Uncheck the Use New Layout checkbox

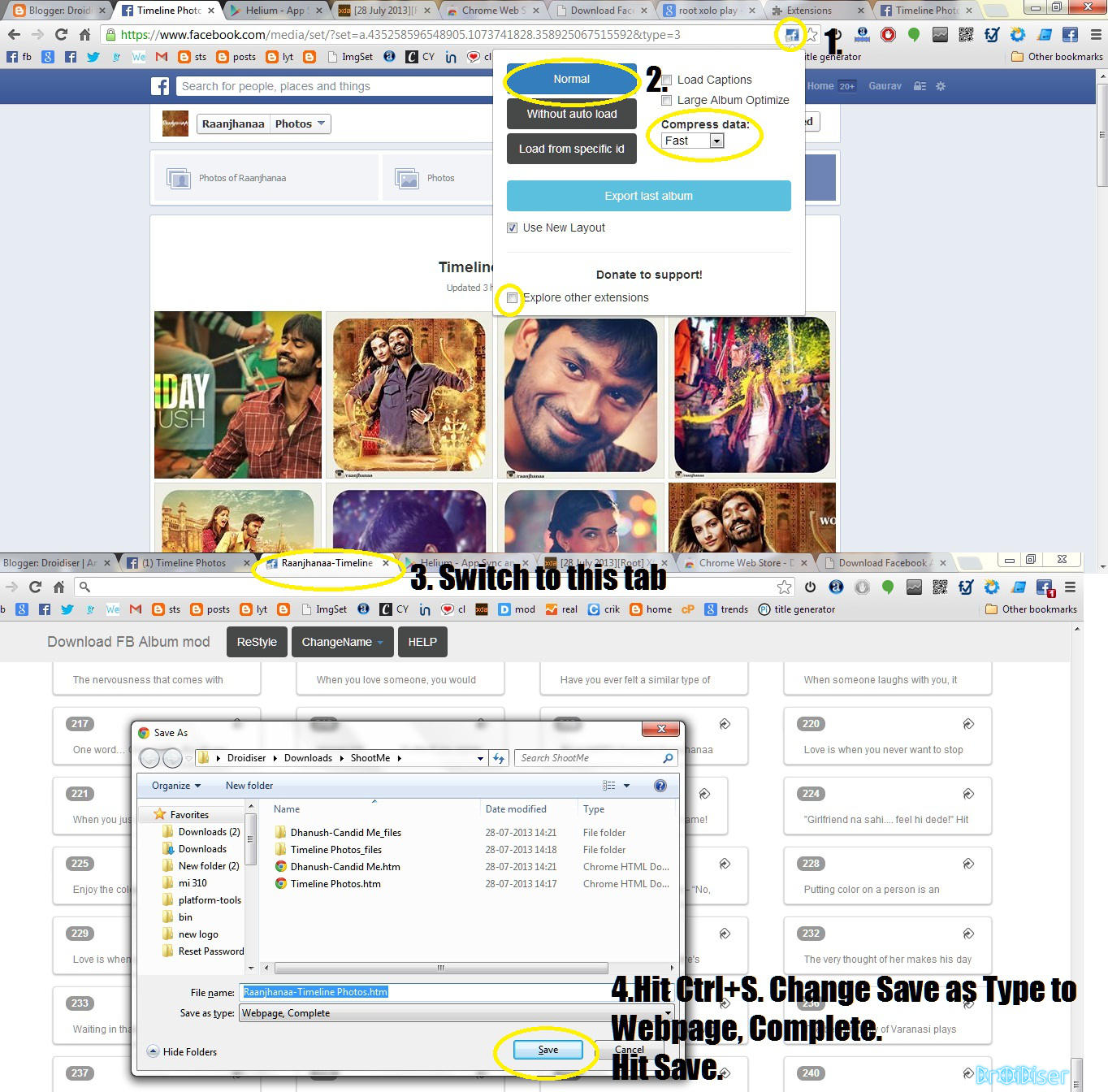click(513, 227)
